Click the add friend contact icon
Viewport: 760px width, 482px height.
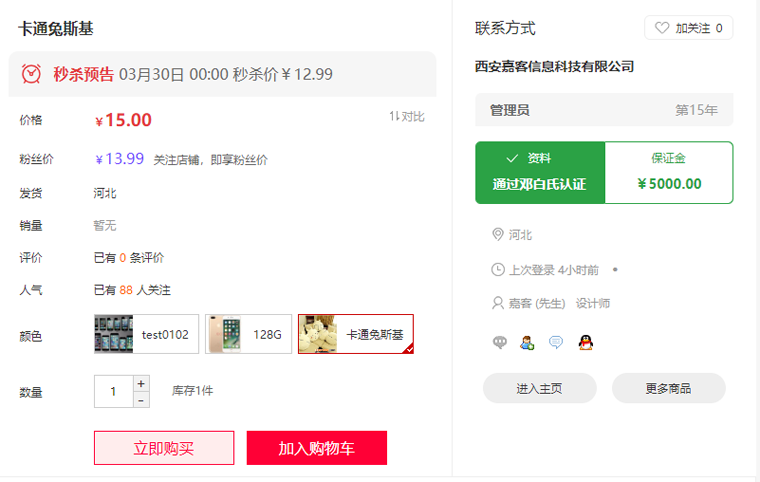point(528,342)
